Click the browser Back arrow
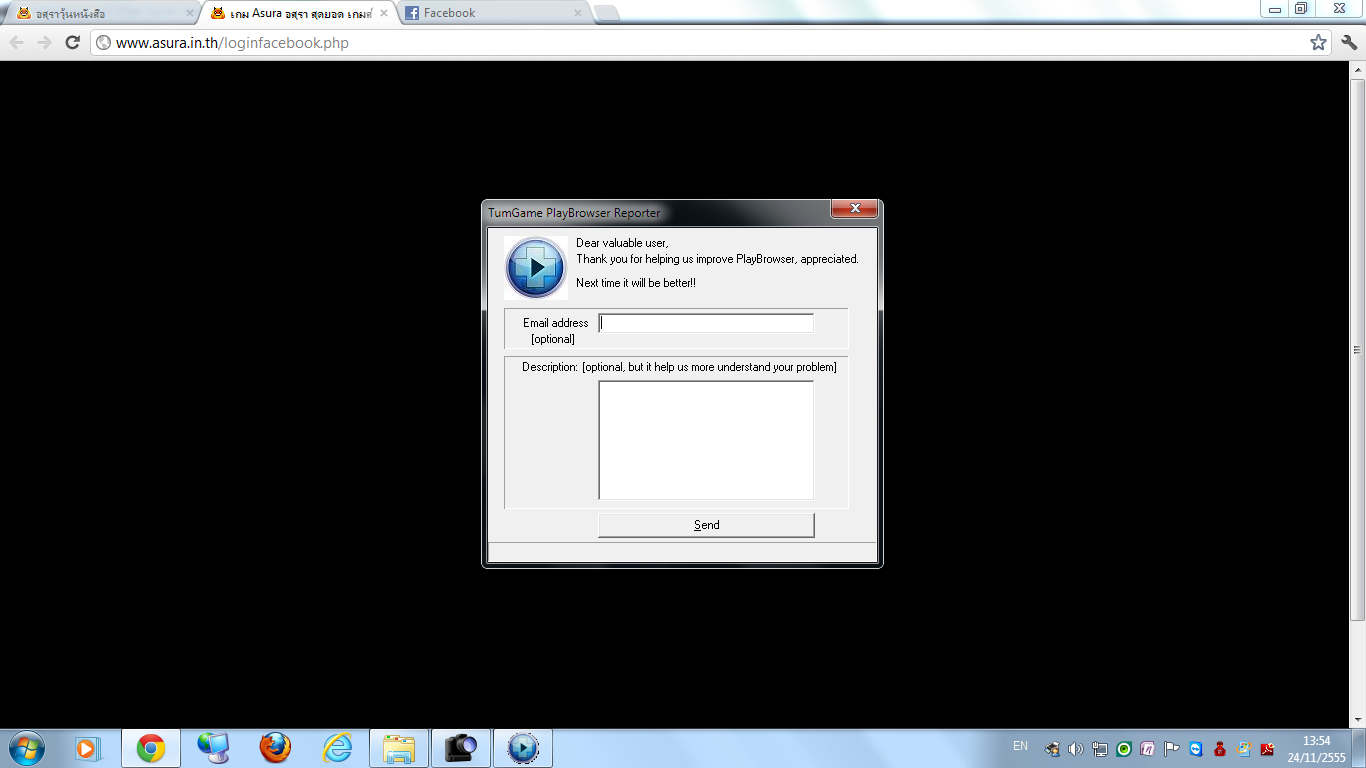This screenshot has height=768, width=1366. tap(17, 42)
